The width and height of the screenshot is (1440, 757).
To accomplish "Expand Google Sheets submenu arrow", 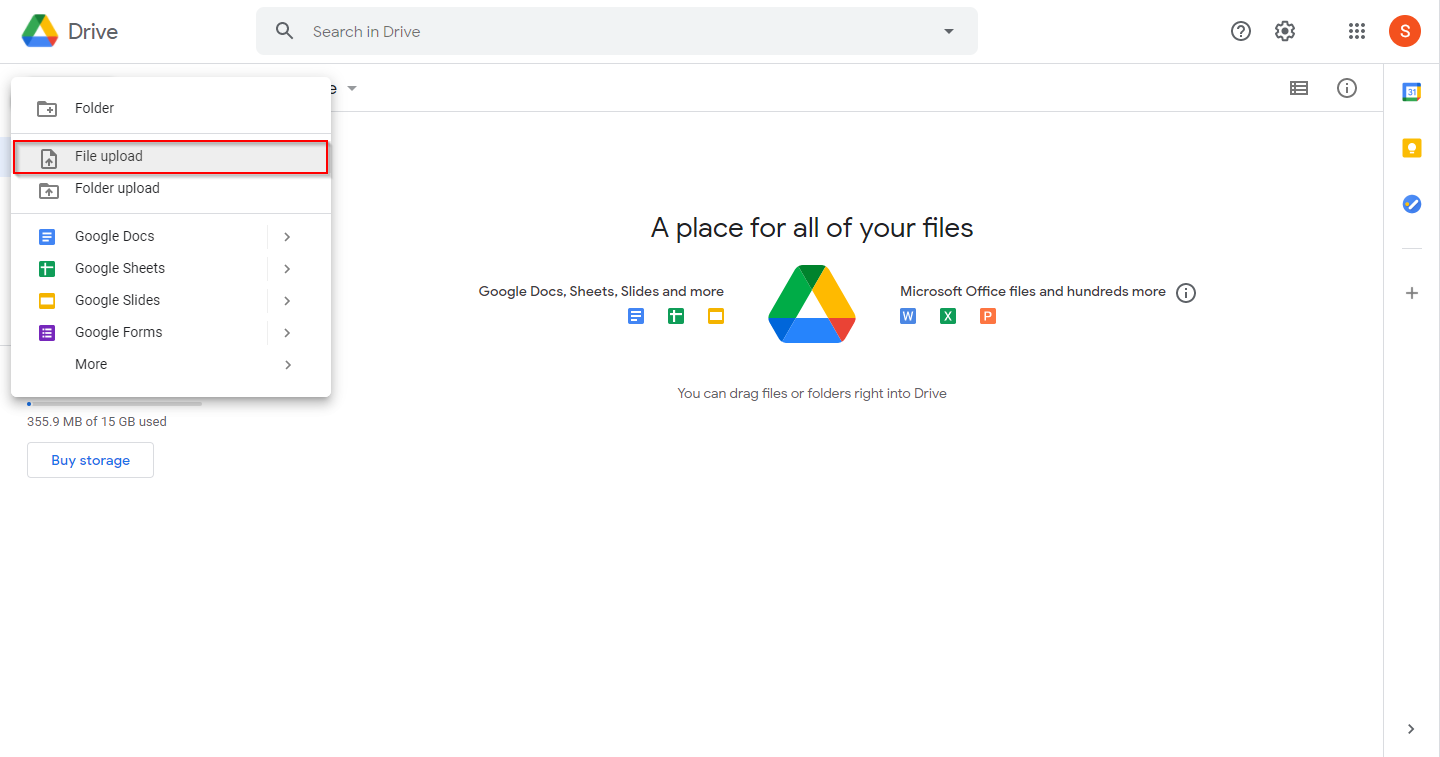I will pyautogui.click(x=287, y=269).
